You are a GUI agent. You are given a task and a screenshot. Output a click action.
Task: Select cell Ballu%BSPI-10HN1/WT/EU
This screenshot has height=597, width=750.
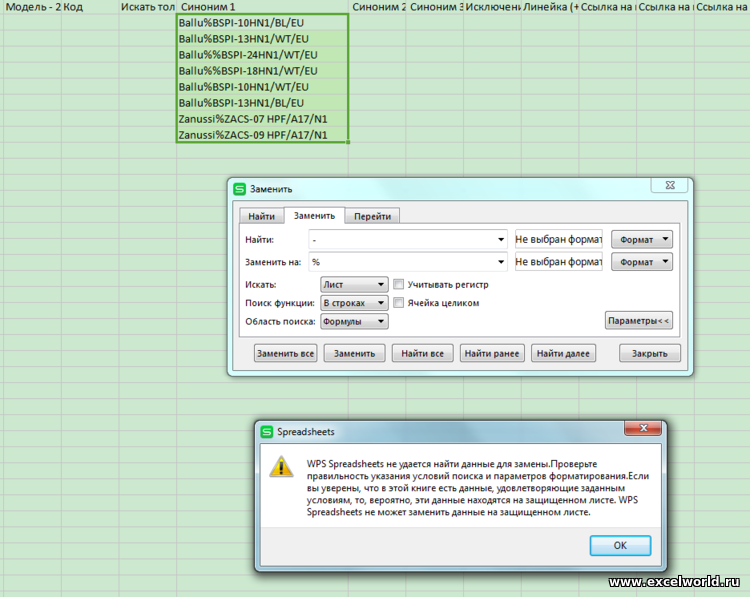click(x=262, y=87)
